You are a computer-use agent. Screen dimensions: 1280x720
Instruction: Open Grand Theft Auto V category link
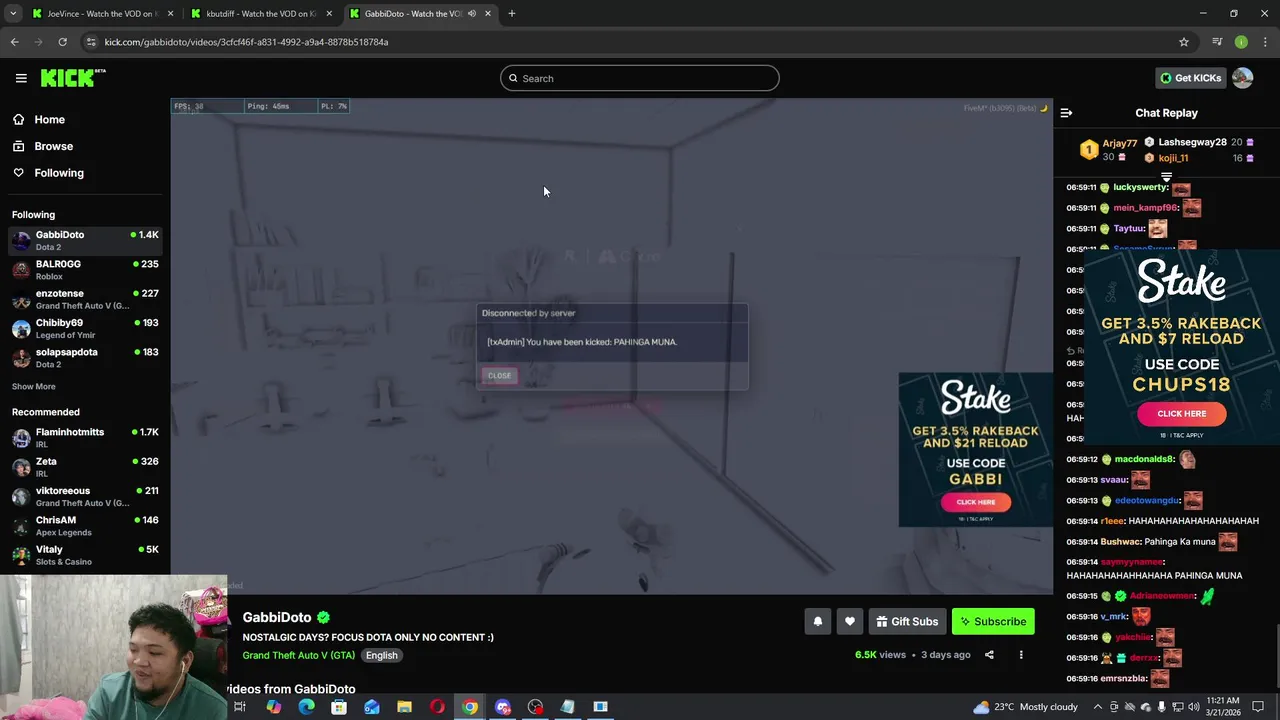tap(298, 656)
